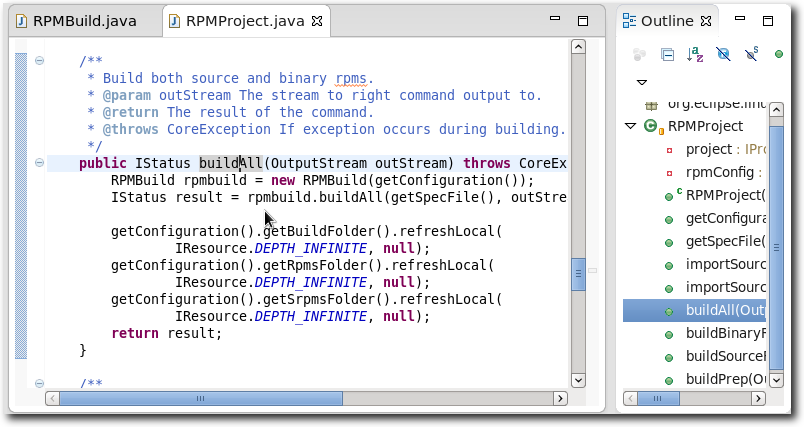Toggle alphabetical Sort in Outline toolbar
The width and height of the screenshot is (804, 427).
click(695, 54)
